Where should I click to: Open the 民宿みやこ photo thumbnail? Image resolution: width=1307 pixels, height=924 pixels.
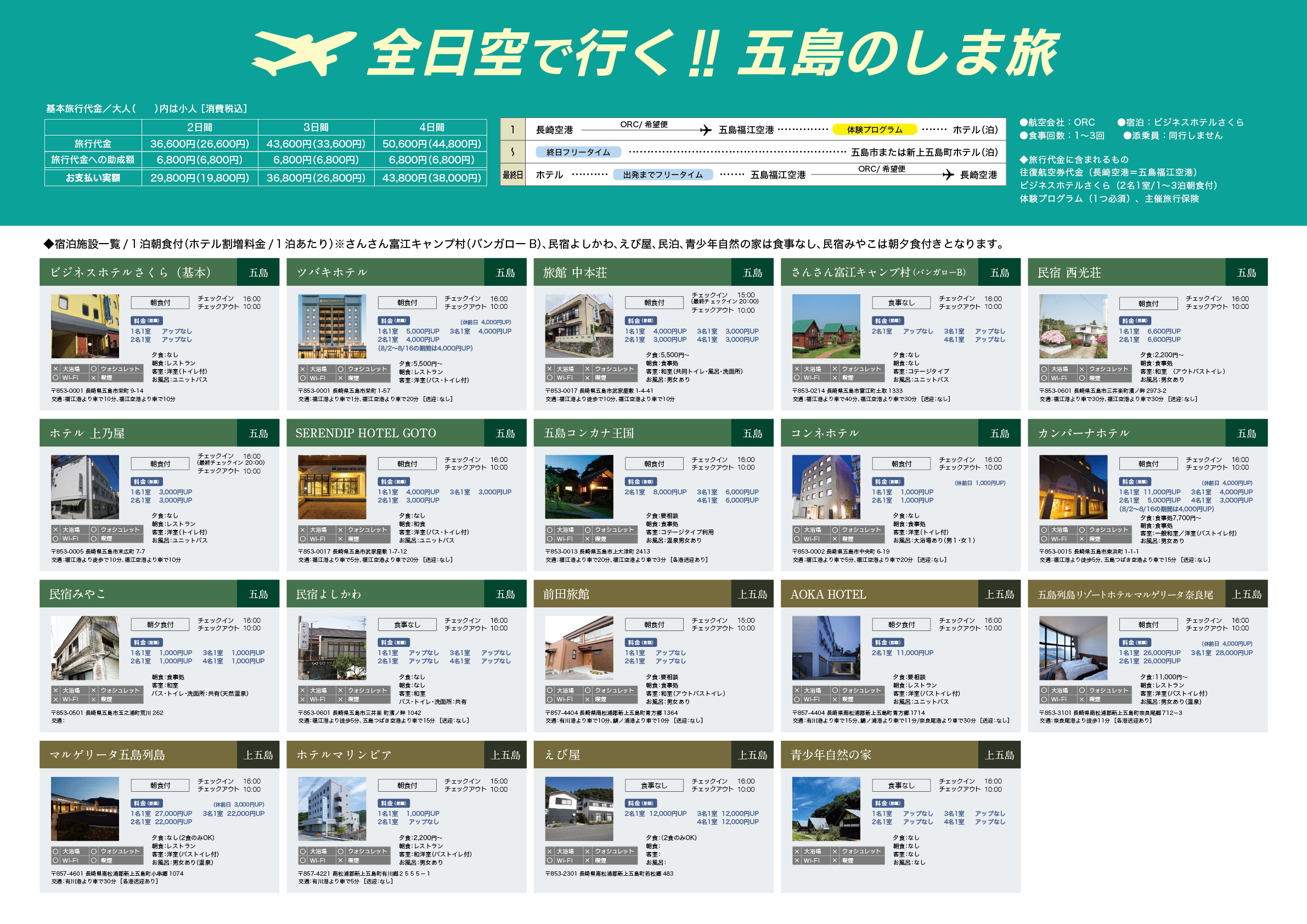pos(85,648)
